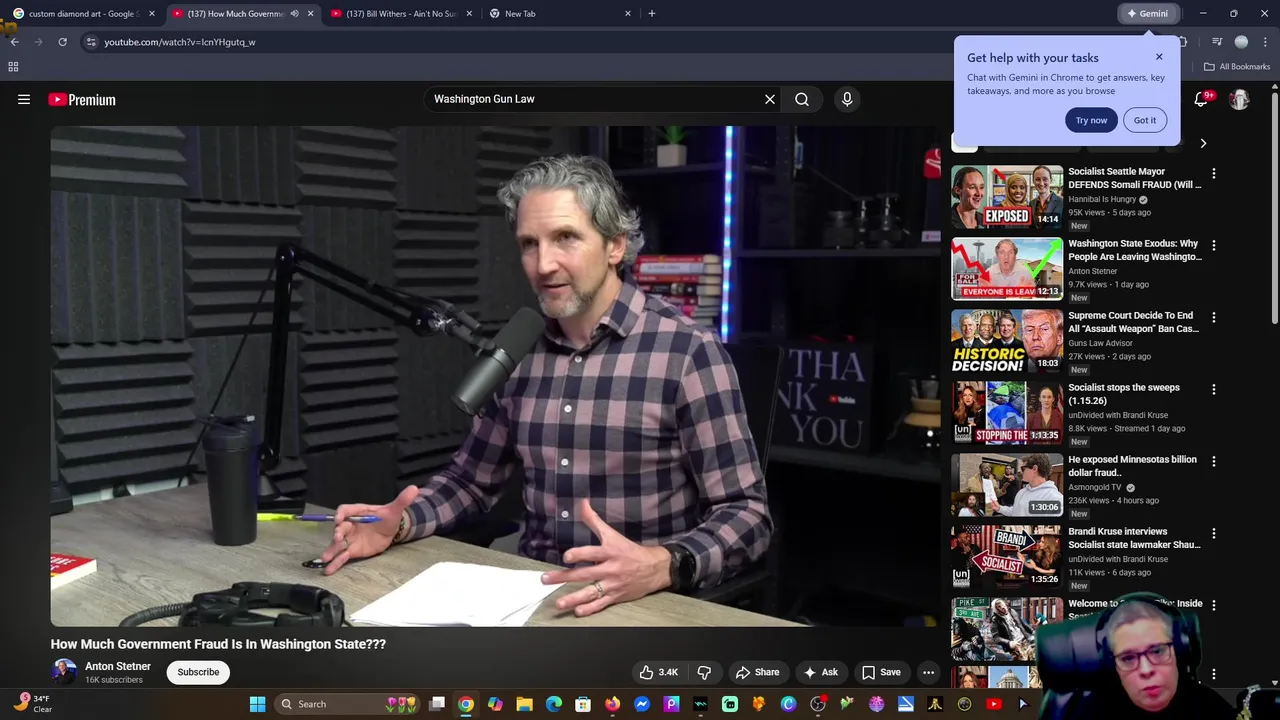1280x720 pixels.
Task: Open Windows Start menu
Action: [257, 704]
